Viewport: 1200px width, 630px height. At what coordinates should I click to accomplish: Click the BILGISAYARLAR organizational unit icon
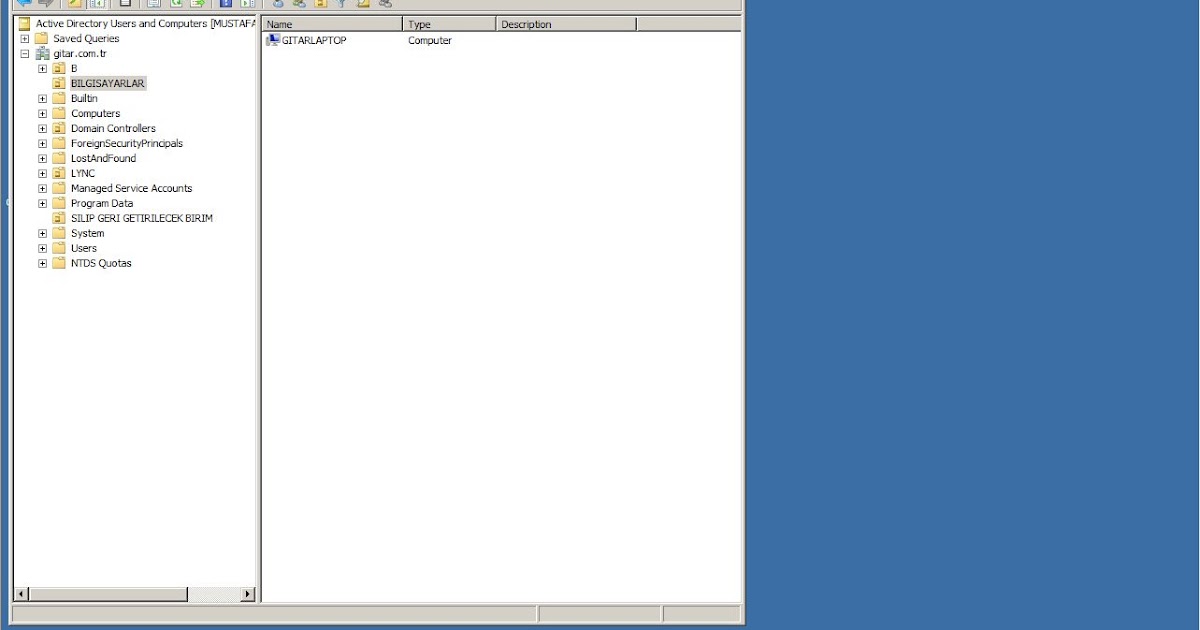(x=59, y=83)
